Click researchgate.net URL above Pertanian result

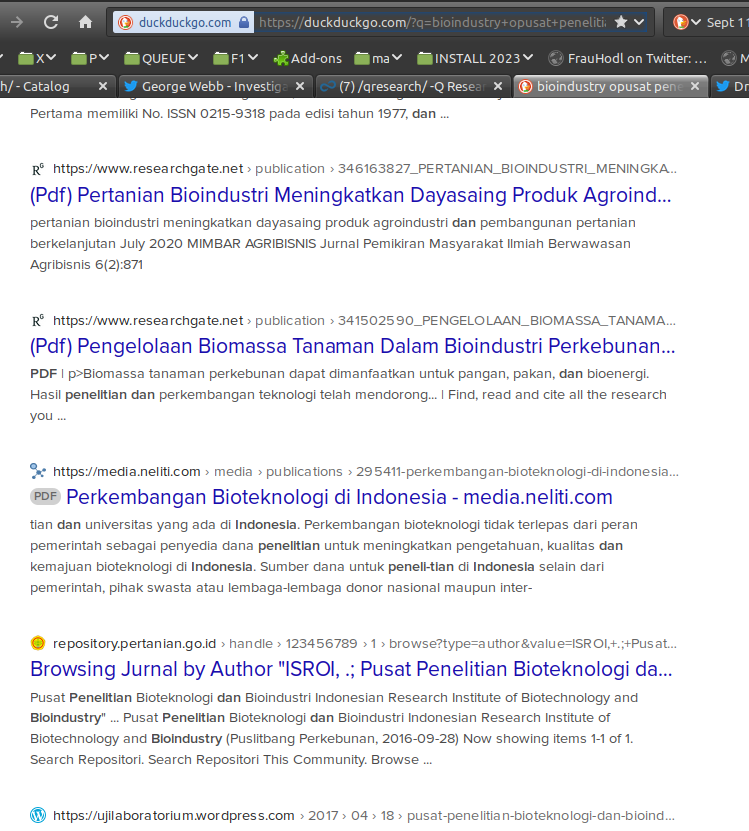coord(148,169)
